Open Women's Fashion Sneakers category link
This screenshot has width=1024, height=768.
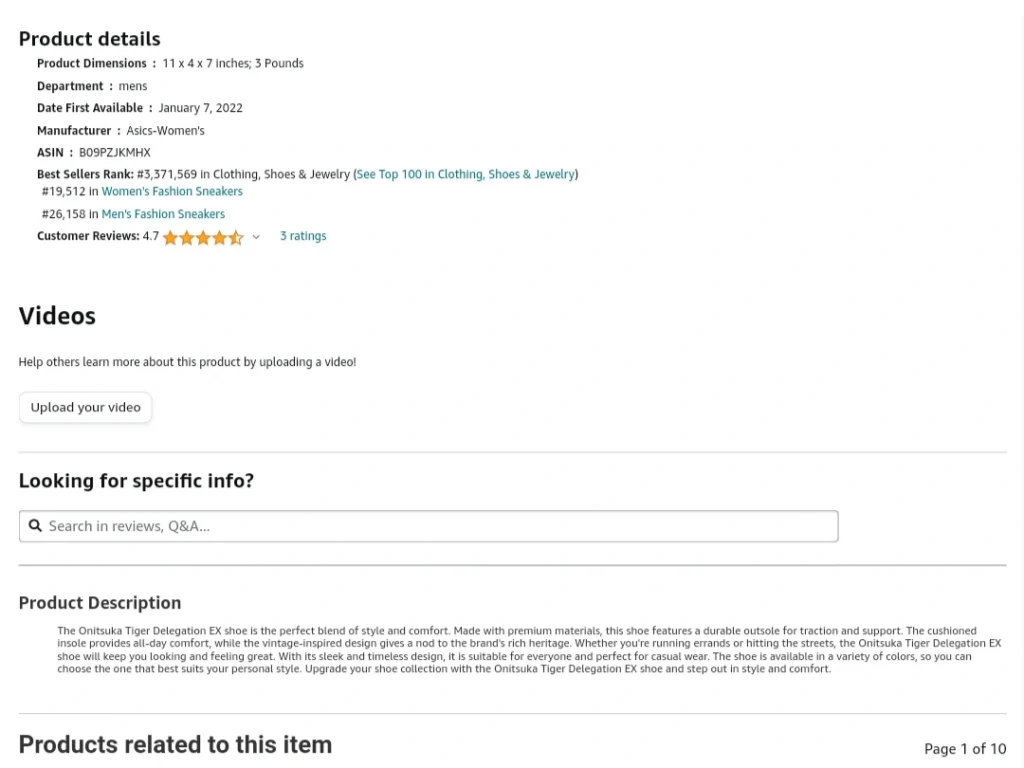coord(172,191)
